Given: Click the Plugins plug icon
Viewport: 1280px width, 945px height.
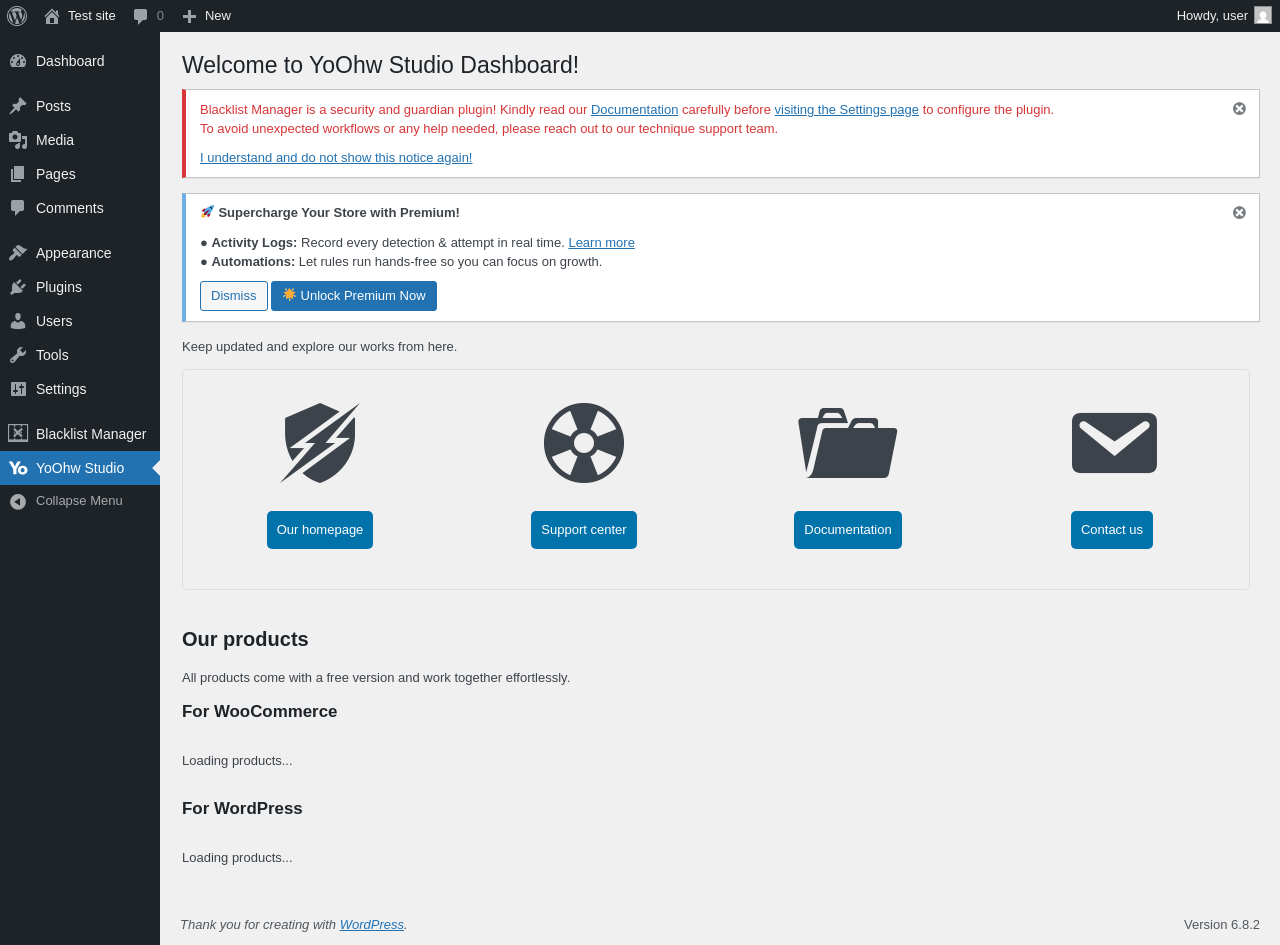Looking at the screenshot, I should pyautogui.click(x=18, y=287).
